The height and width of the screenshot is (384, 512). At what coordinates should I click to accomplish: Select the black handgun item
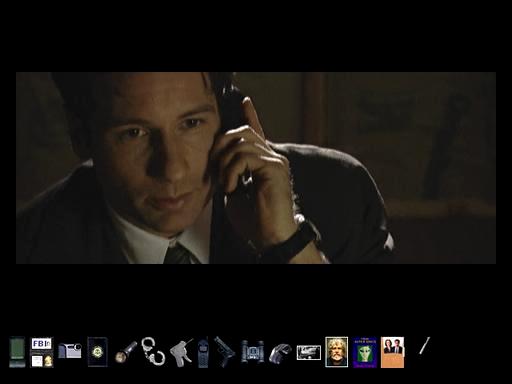pyautogui.click(x=224, y=352)
